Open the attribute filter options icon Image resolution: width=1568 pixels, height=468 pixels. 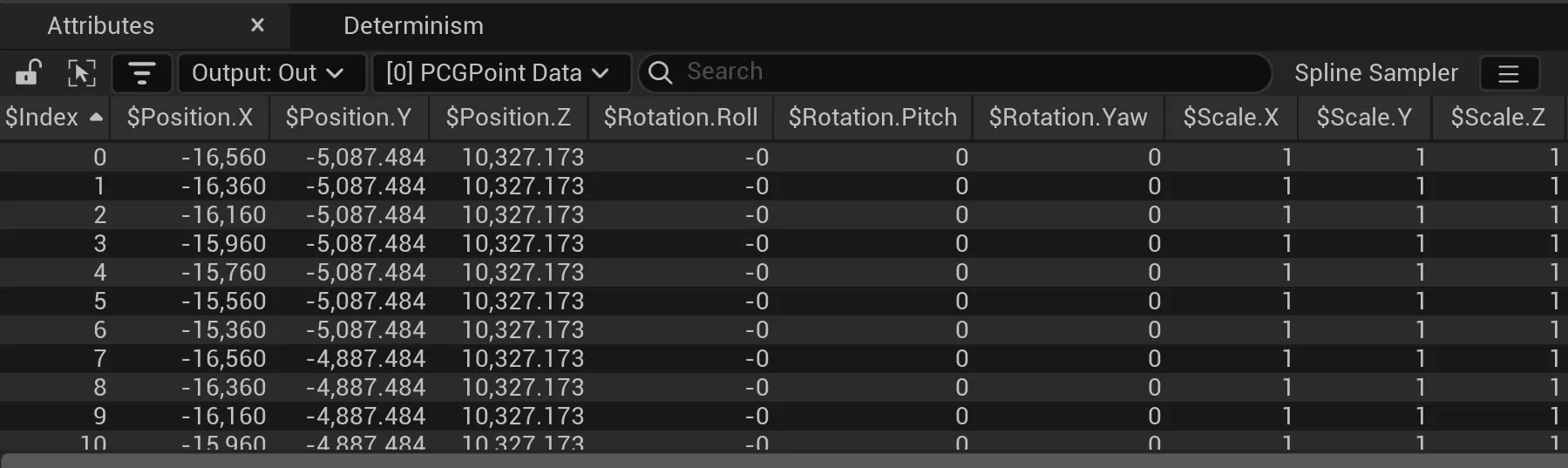coord(141,72)
